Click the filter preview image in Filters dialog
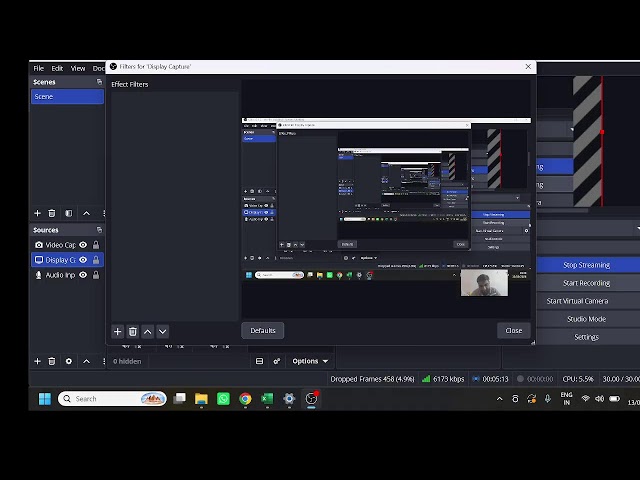640x480 pixels. click(x=386, y=199)
